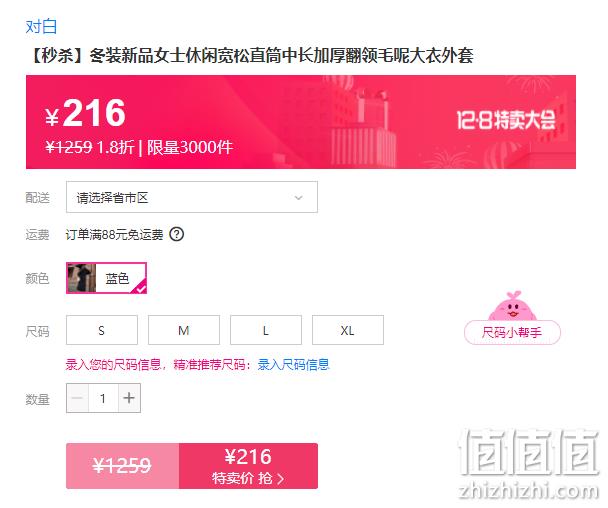
Task: Select size XL
Action: tap(348, 330)
